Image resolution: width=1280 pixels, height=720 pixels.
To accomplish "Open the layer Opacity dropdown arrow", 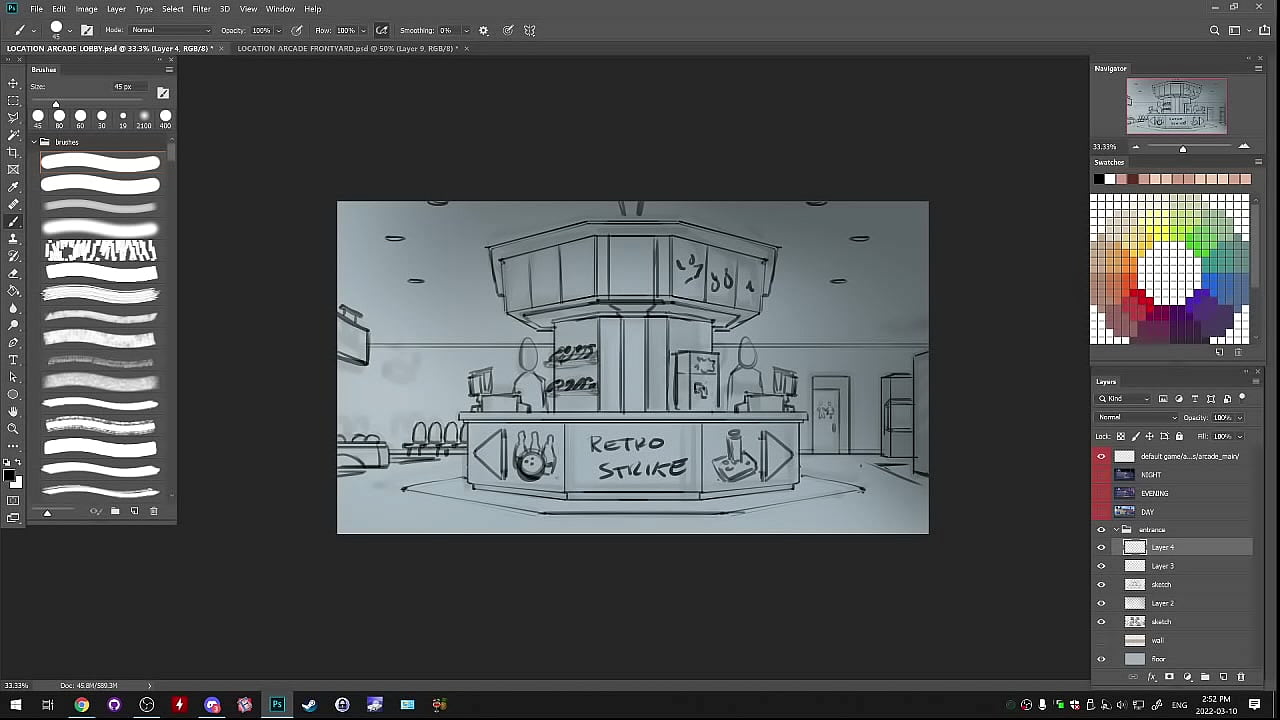I will [1240, 418].
